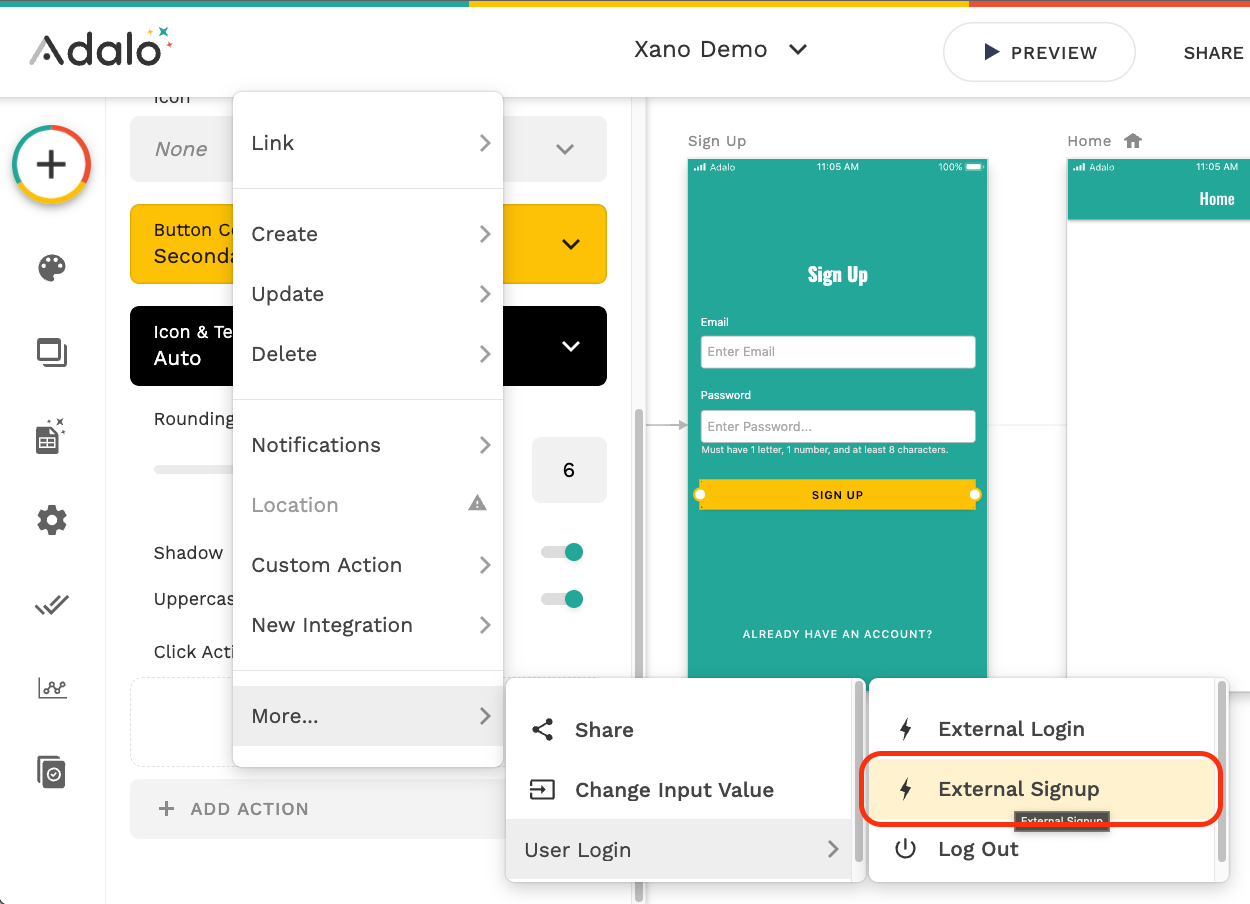Click the round plus Add Component button
The height and width of the screenshot is (904, 1250).
tap(52, 164)
